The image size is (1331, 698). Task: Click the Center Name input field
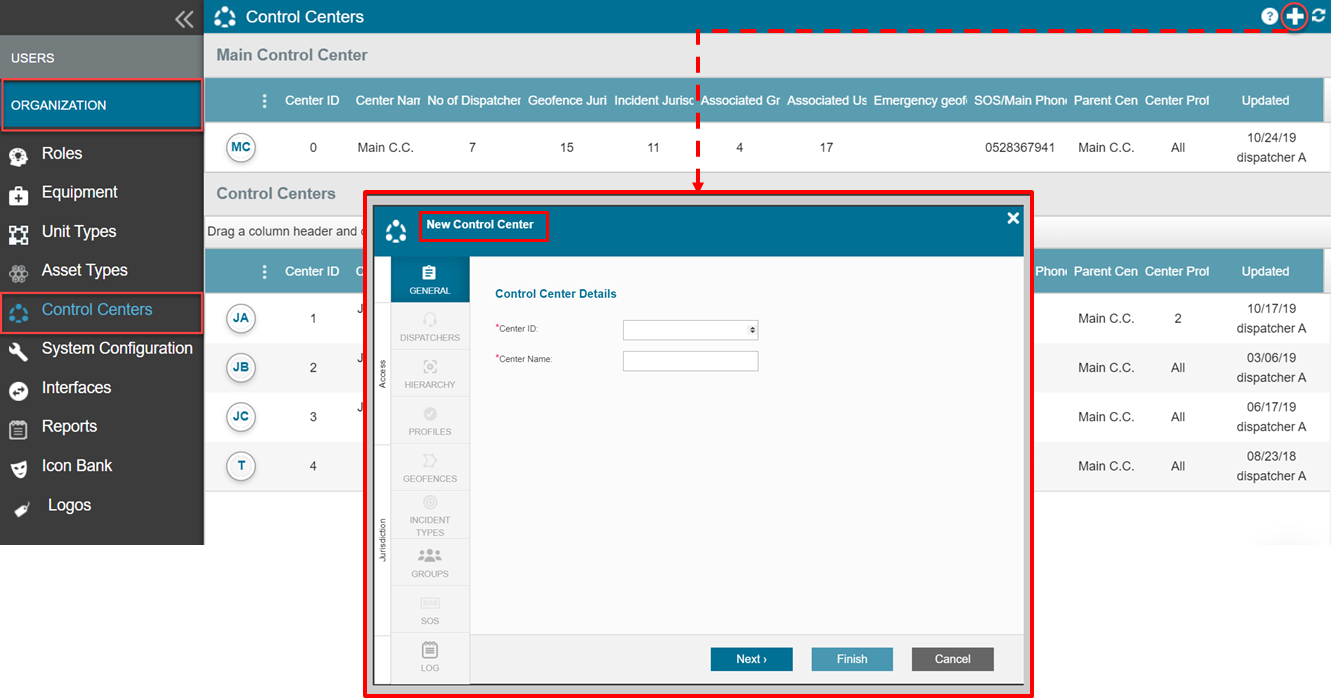click(x=690, y=361)
